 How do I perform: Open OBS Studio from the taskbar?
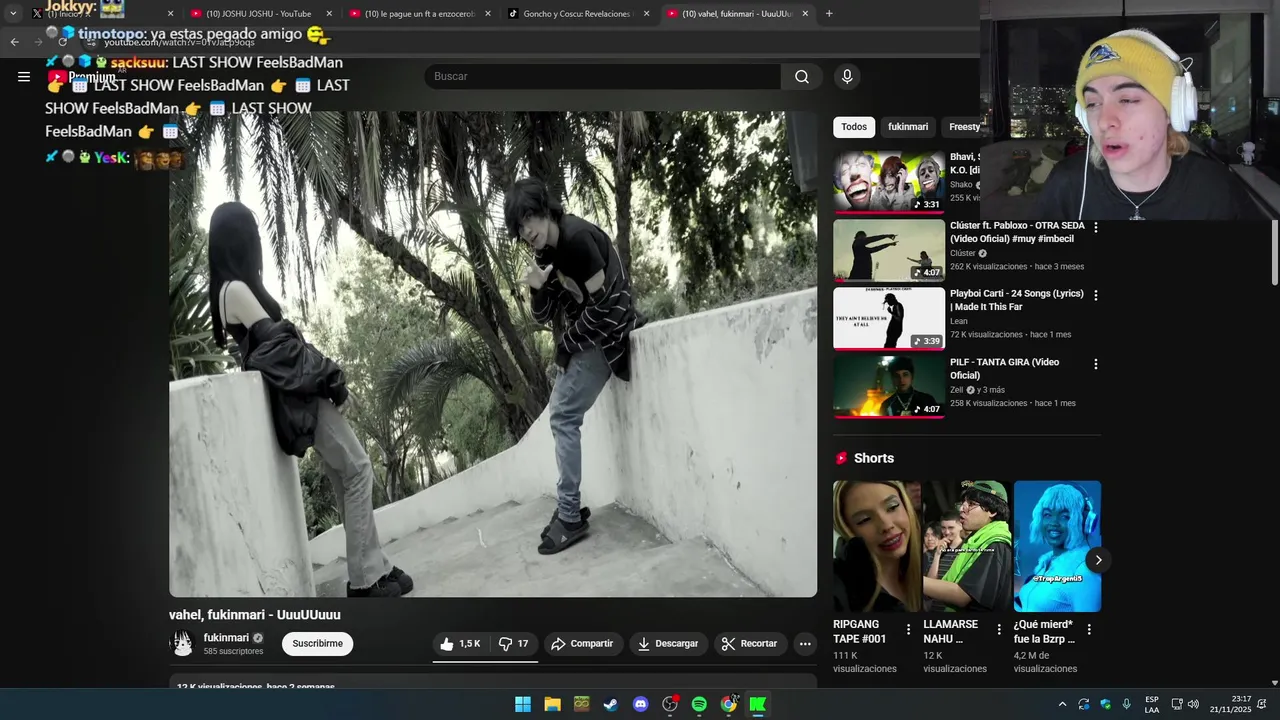click(x=670, y=704)
